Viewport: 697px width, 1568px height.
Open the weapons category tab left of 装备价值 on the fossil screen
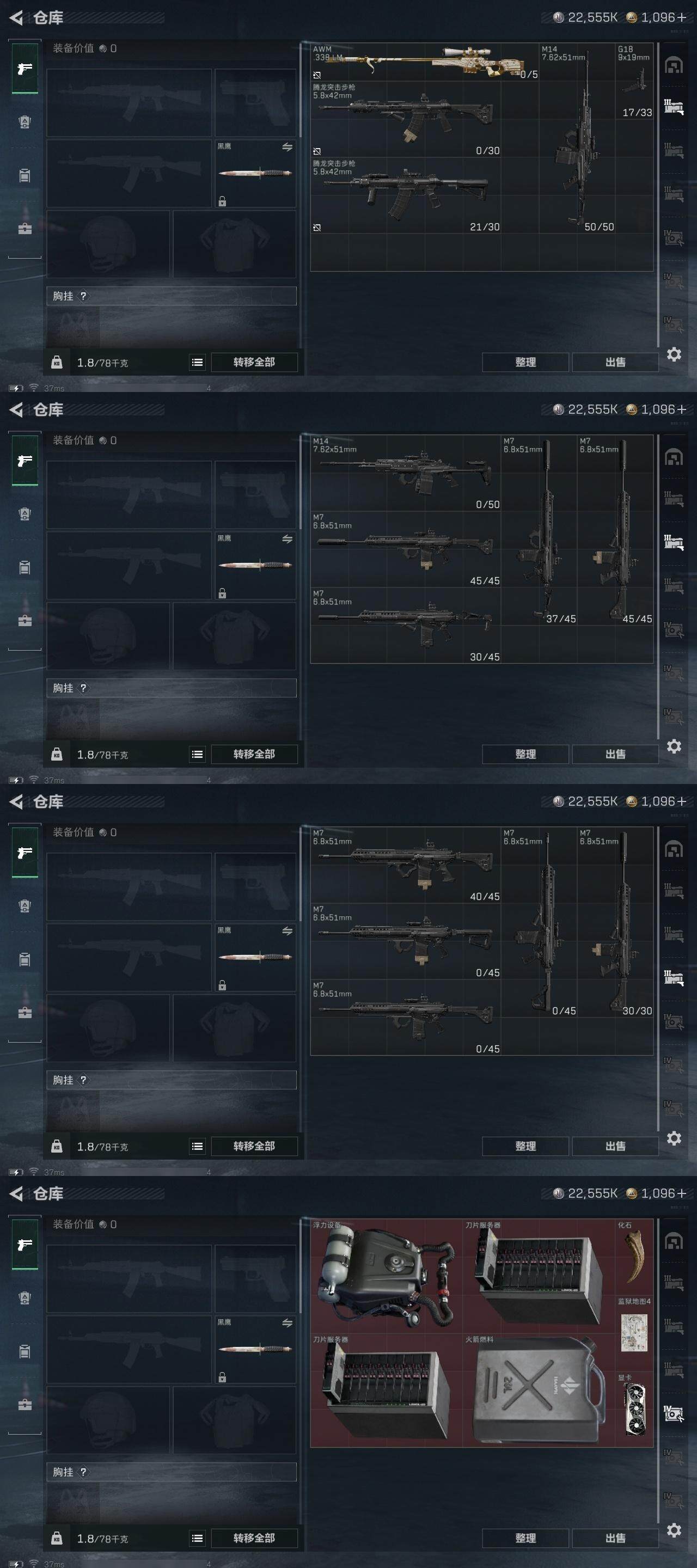tap(25, 1245)
